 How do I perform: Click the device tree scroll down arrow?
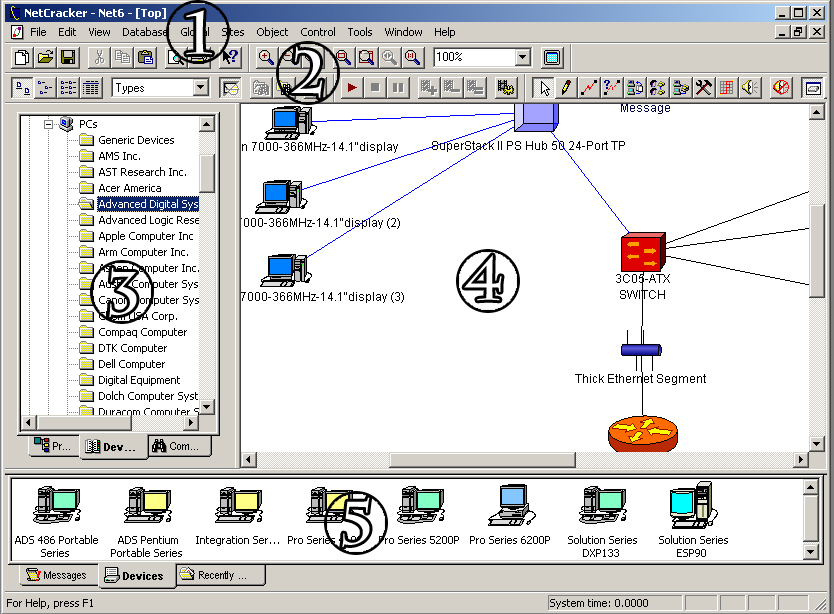(x=207, y=407)
